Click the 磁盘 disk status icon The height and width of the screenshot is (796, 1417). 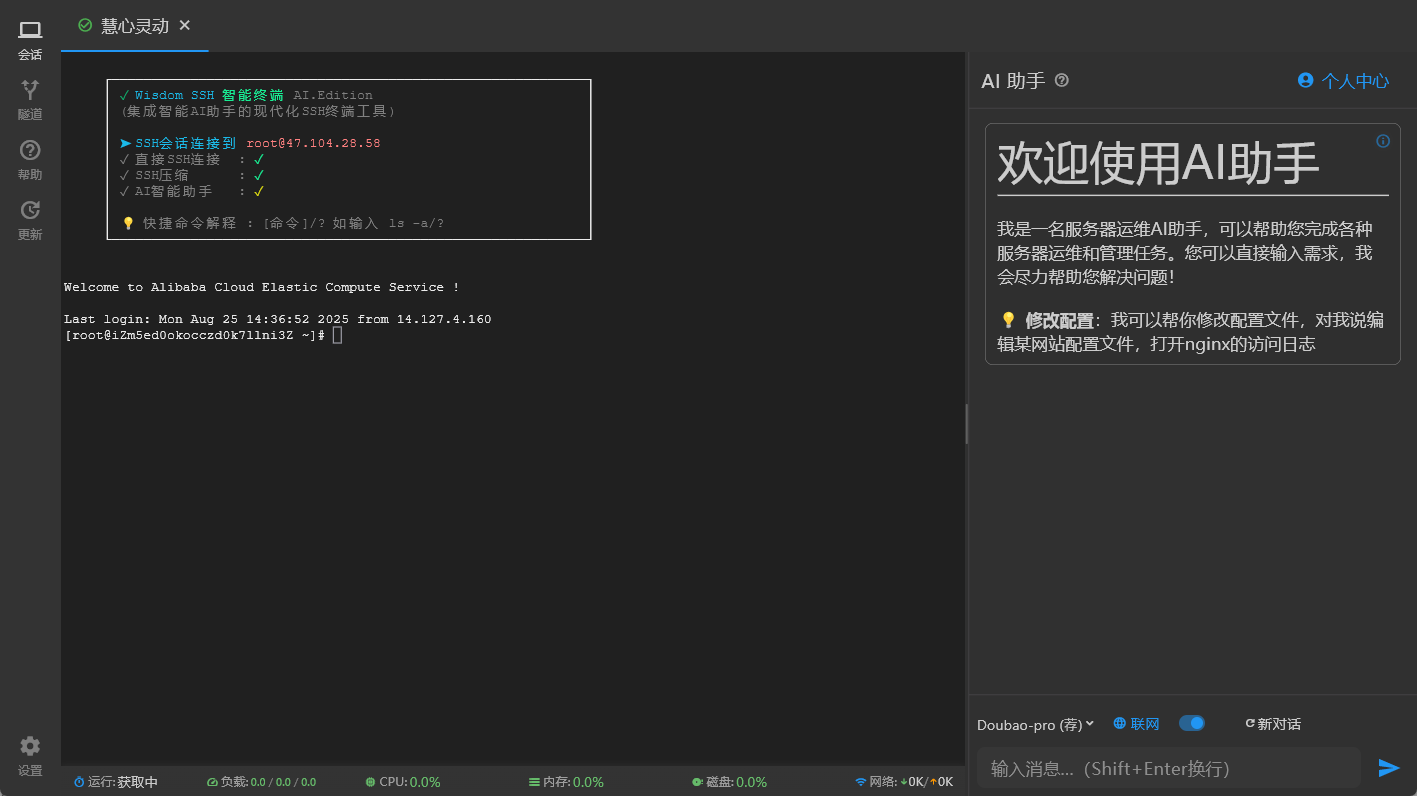click(697, 782)
